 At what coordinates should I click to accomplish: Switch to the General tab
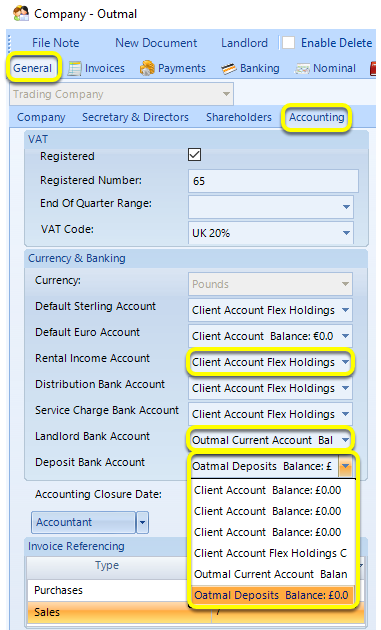tap(33, 68)
